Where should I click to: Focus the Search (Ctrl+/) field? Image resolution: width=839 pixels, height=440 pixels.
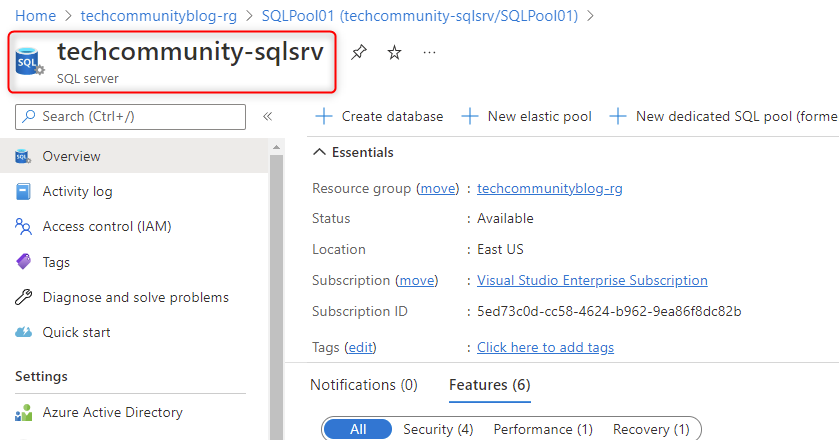pyautogui.click(x=131, y=117)
